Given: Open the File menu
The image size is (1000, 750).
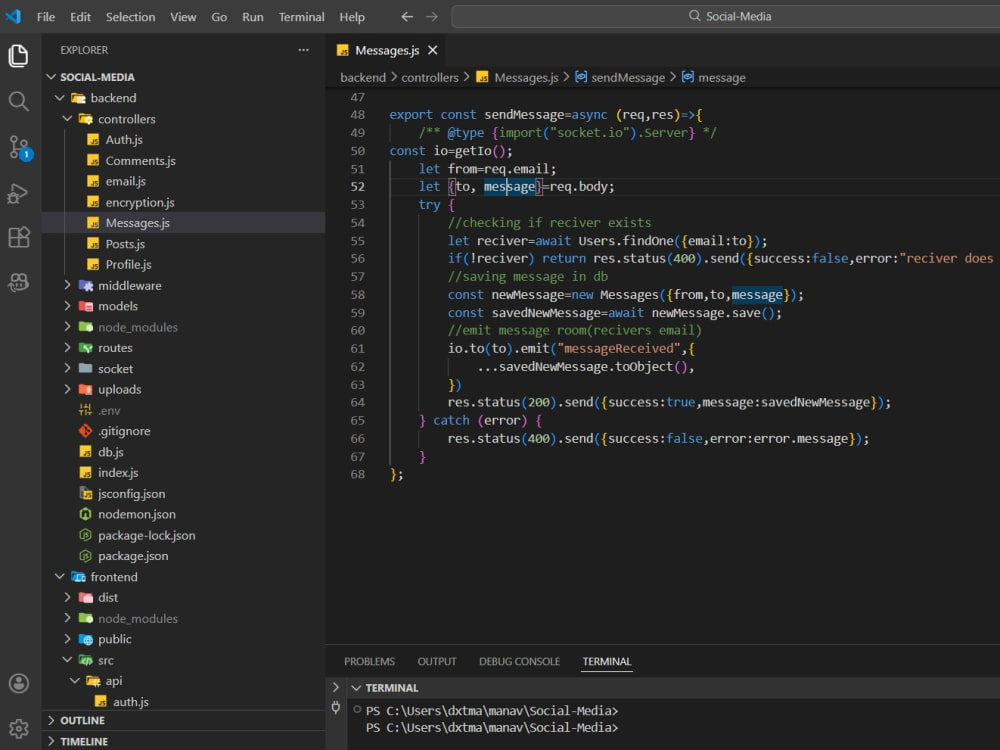Looking at the screenshot, I should tap(46, 17).
